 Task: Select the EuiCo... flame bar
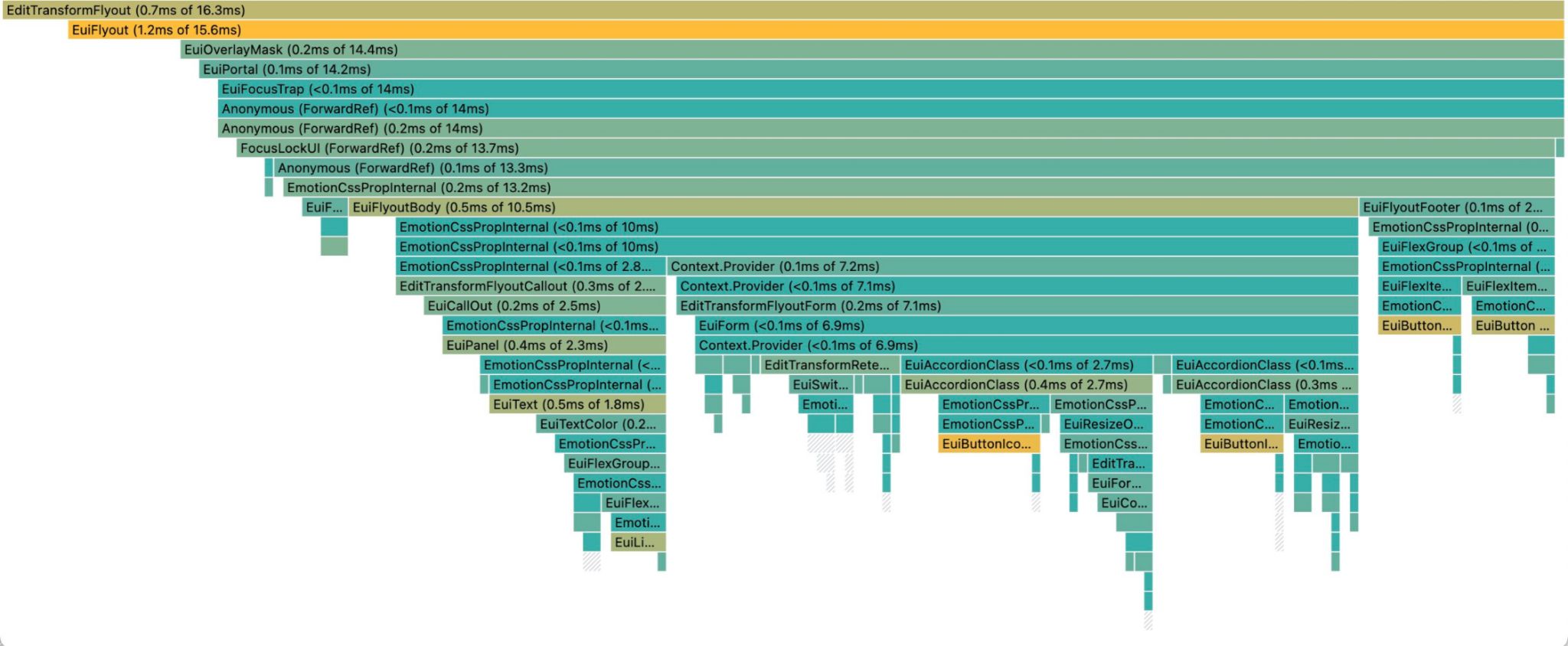pos(1125,503)
